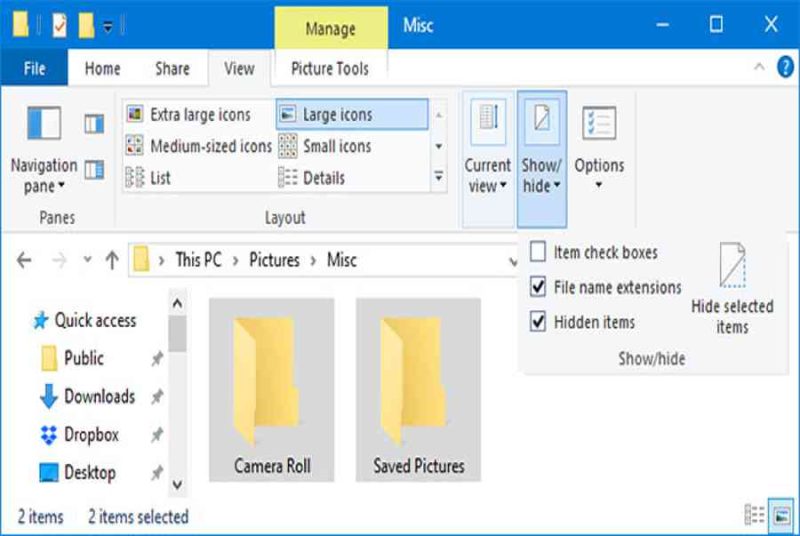Toggle the Details pane icon
Viewport: 800px width, 536px height.
tap(94, 169)
